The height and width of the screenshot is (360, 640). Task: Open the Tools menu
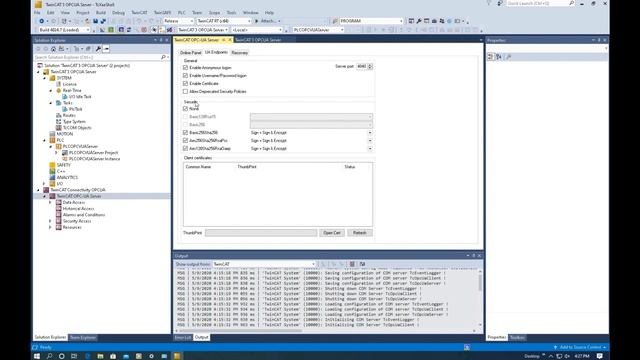pyautogui.click(x=231, y=13)
